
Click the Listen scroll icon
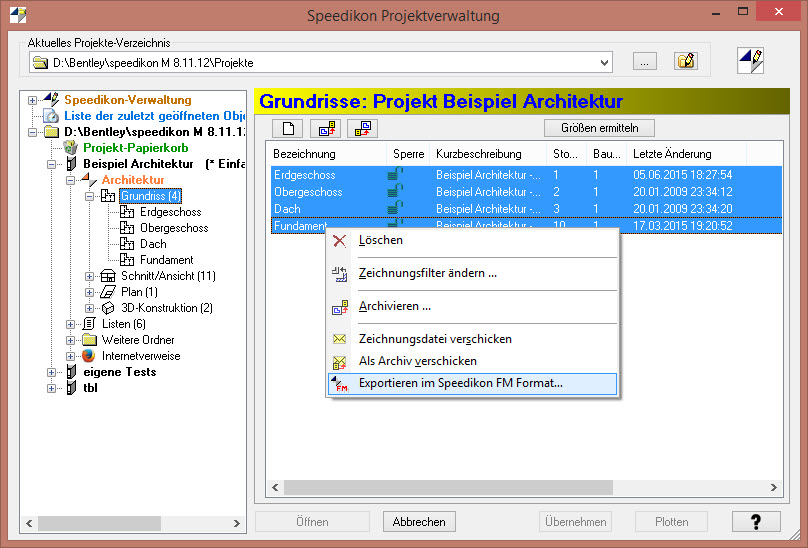coord(89,324)
